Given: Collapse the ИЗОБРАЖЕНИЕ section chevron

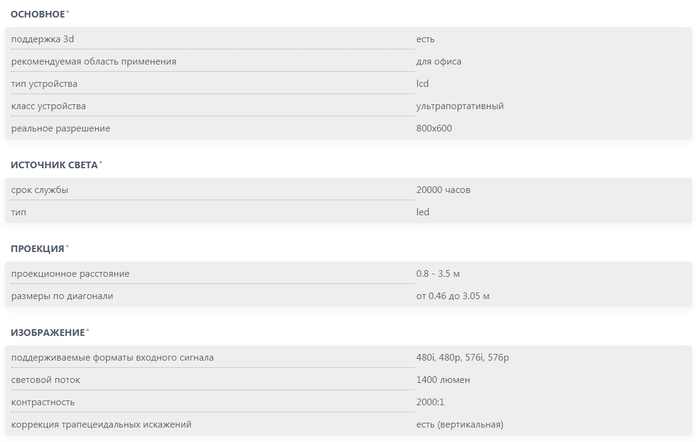Looking at the screenshot, I should [x=87, y=330].
